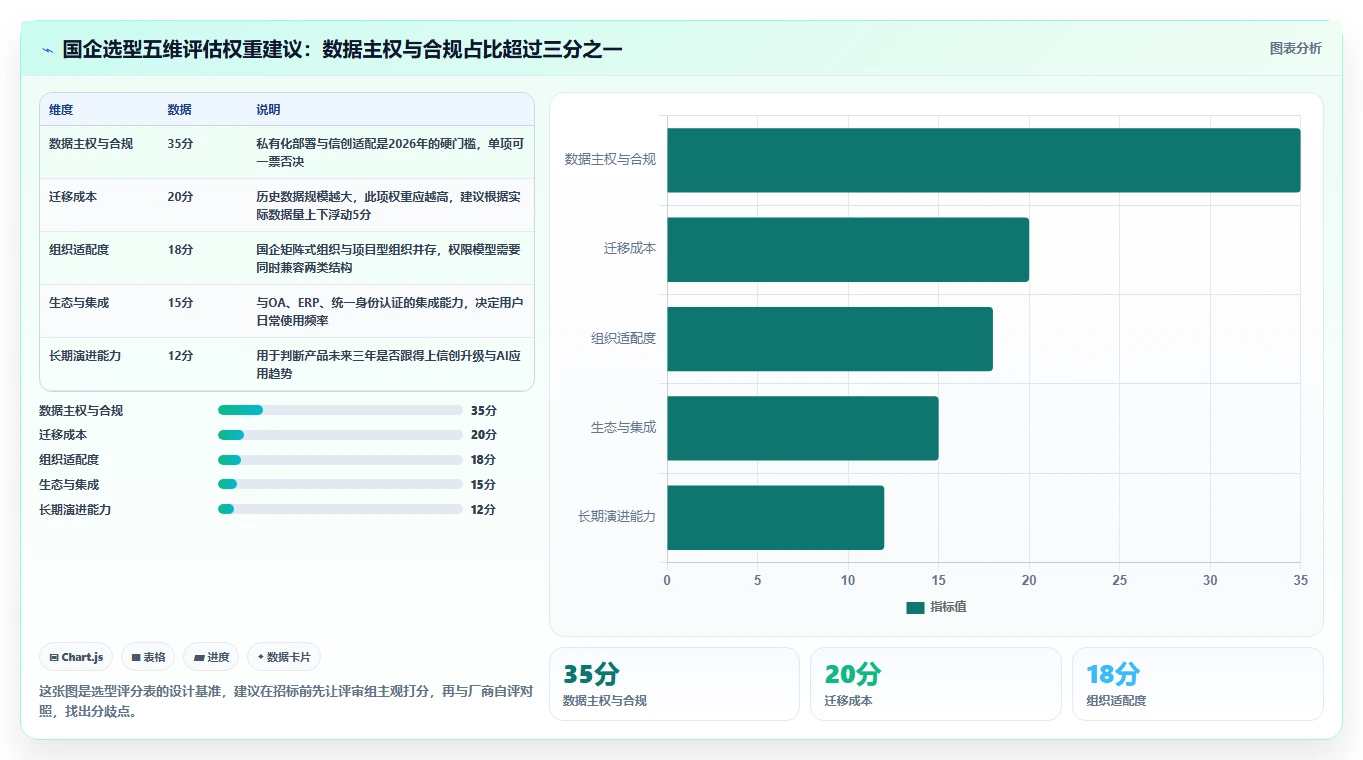Click the 国企矩阵式组织 description cell
The image size is (1363, 760).
pyautogui.click(x=390, y=259)
